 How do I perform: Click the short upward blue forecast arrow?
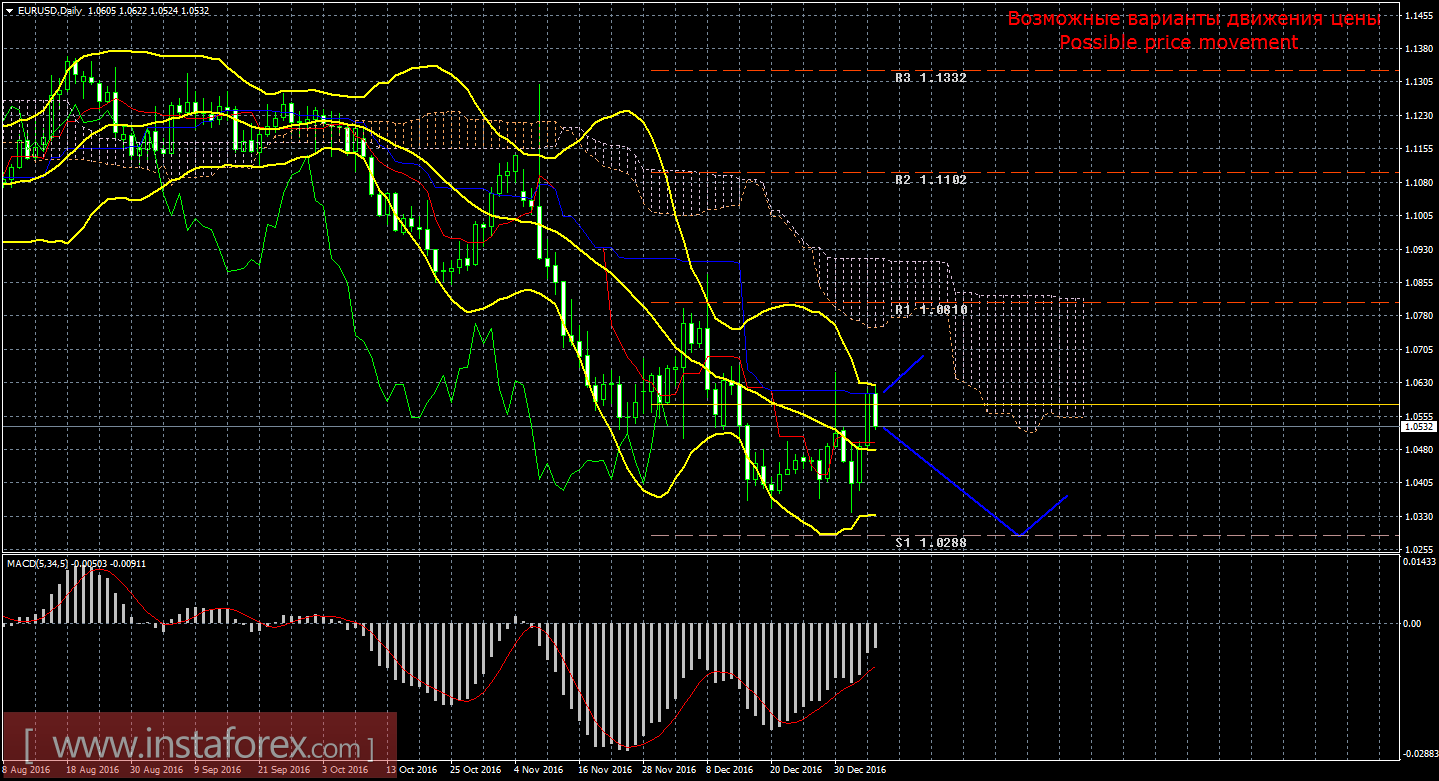[x=902, y=374]
